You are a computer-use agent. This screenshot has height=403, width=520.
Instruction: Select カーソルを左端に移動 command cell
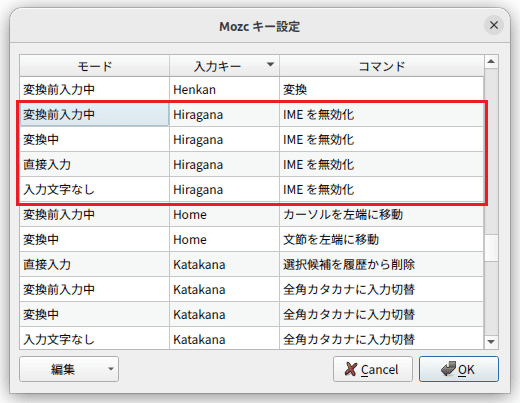[382, 214]
